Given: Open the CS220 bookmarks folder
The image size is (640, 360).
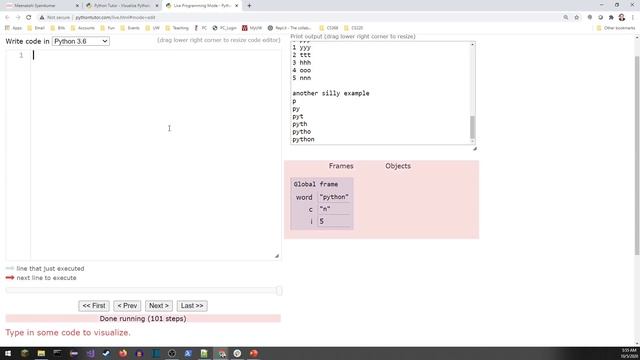Looking at the screenshot, I should (x=353, y=28).
